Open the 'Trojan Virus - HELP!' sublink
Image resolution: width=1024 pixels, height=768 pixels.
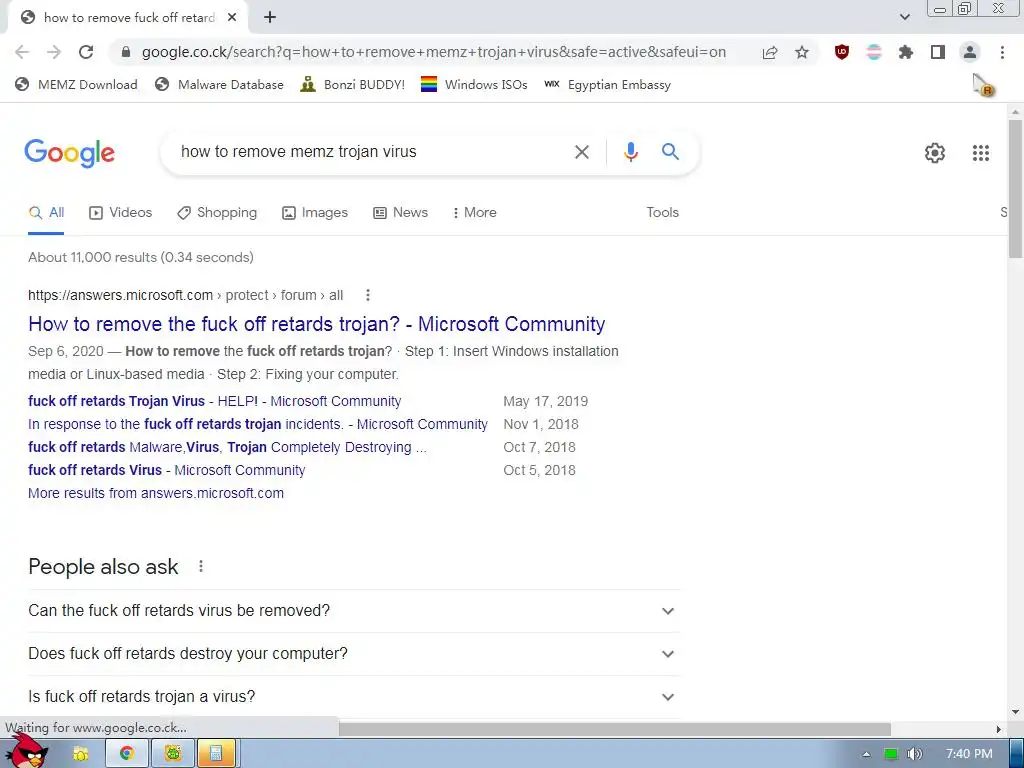(x=214, y=401)
